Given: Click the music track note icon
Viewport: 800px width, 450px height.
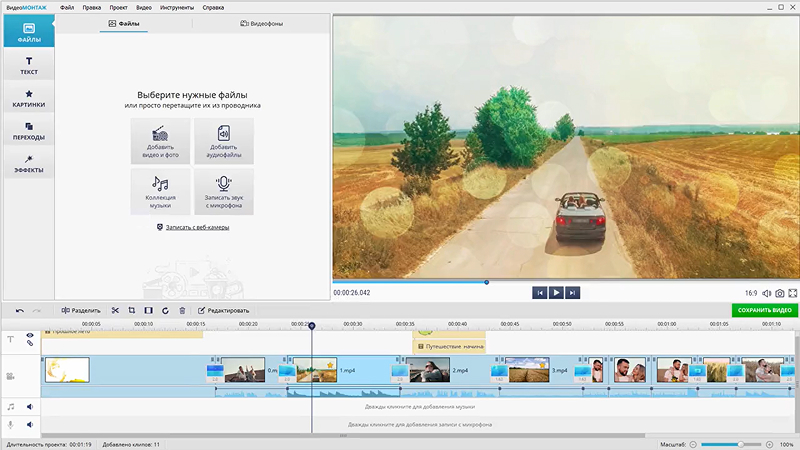Looking at the screenshot, I should tap(11, 407).
